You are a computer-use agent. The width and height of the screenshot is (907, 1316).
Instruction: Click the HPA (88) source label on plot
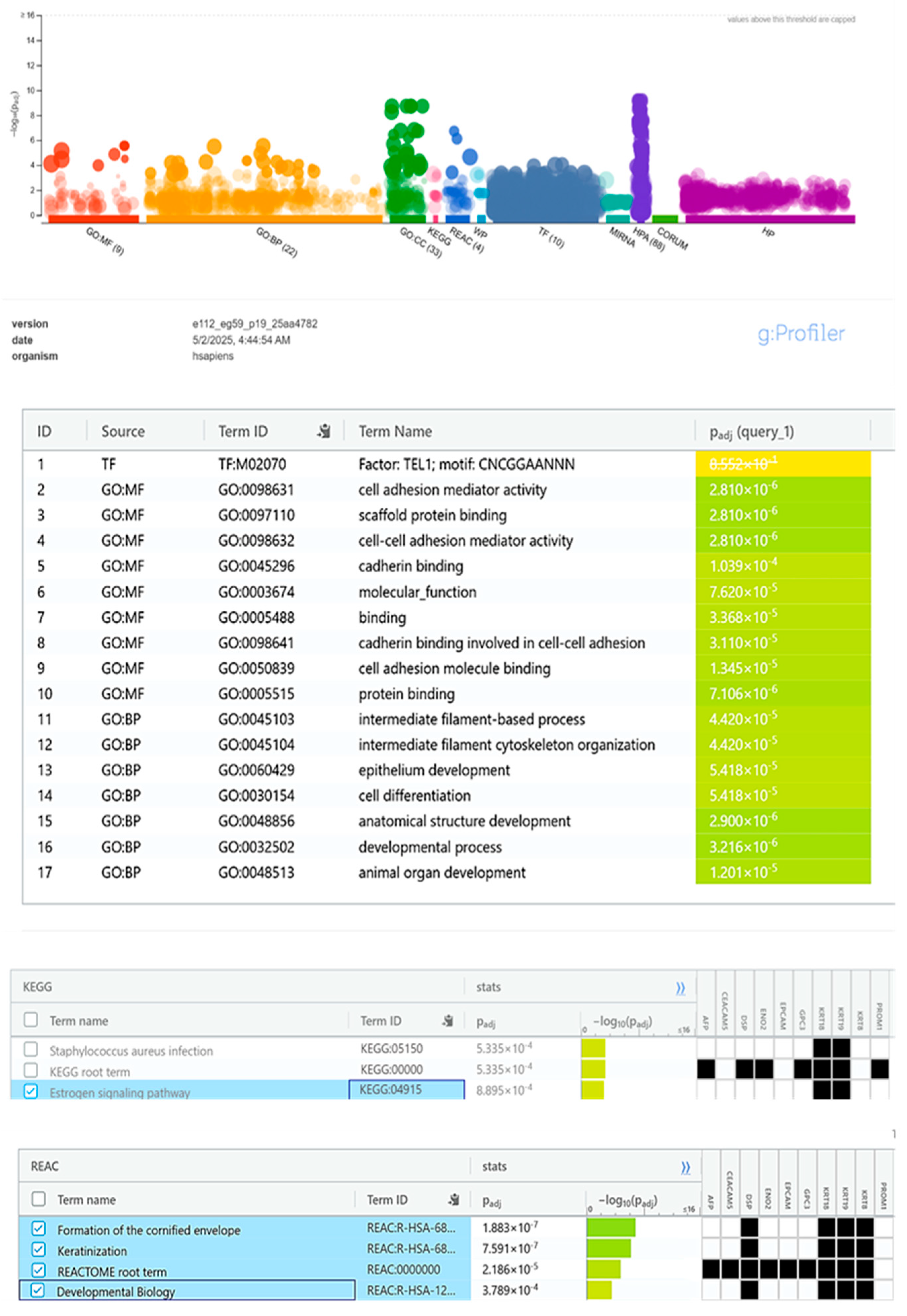[x=649, y=239]
